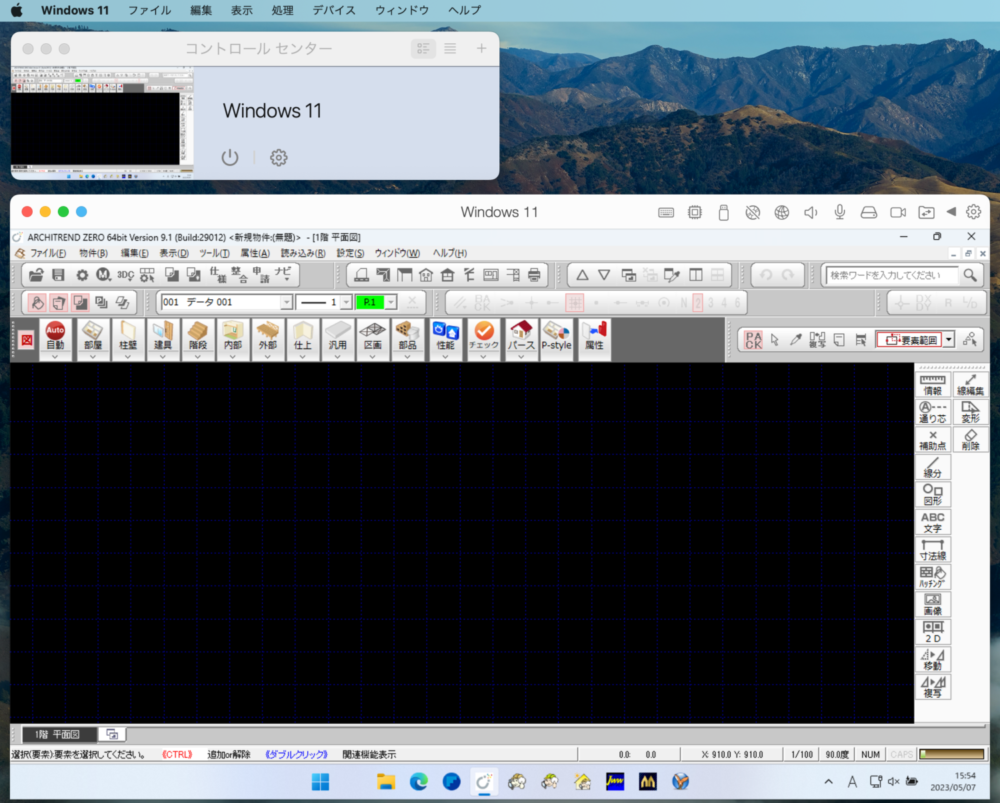Open the ファイル(F) menu in ARCHITREND
The width and height of the screenshot is (1000, 803).
[48, 253]
